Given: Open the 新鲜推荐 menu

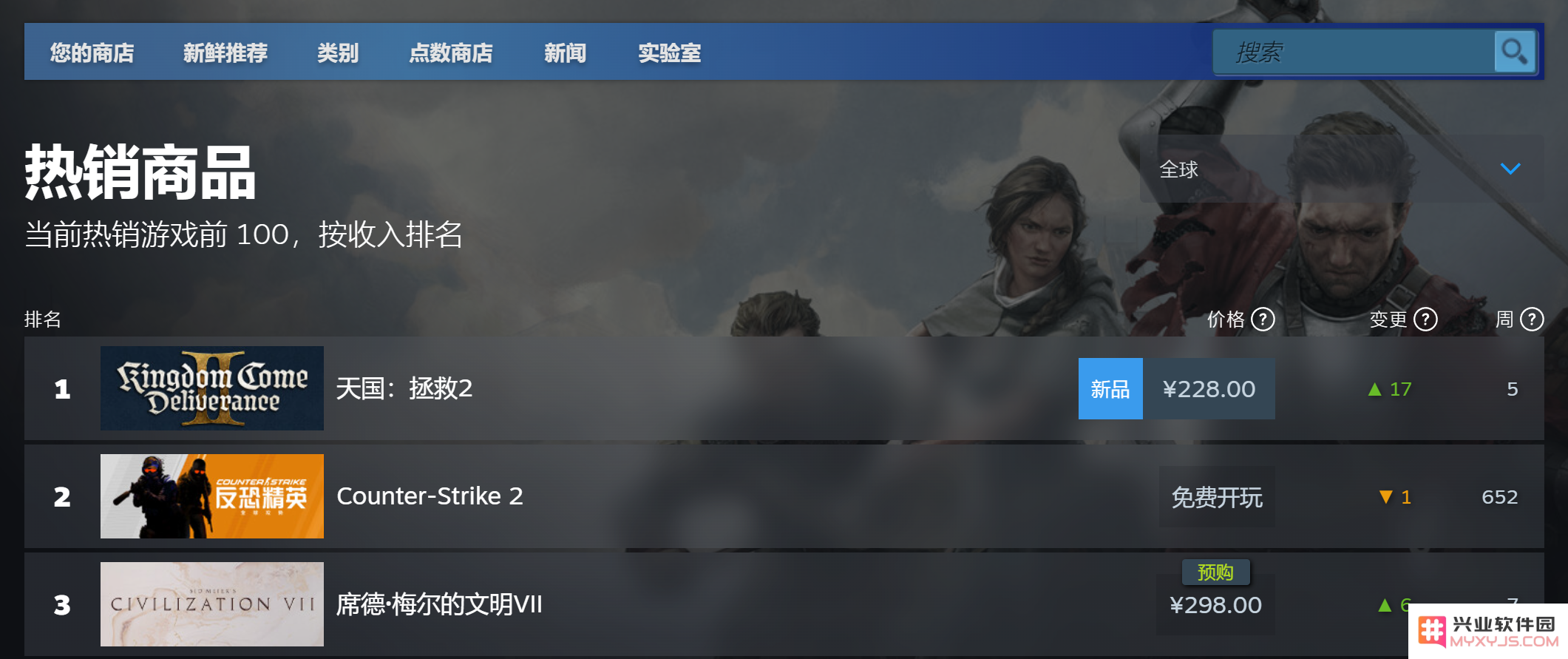Looking at the screenshot, I should click(x=225, y=53).
